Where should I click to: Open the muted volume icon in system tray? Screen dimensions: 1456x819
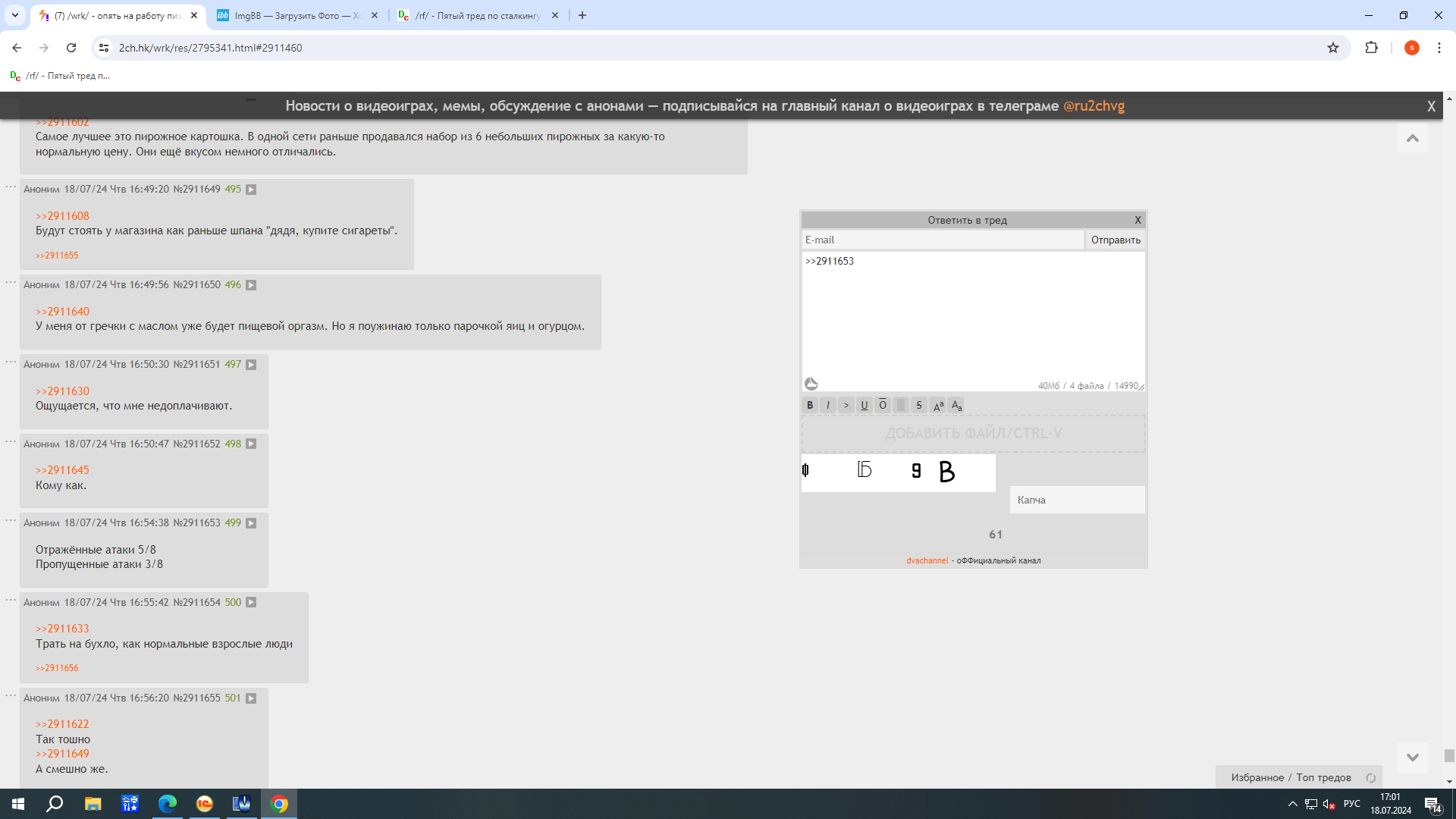pyautogui.click(x=1329, y=804)
